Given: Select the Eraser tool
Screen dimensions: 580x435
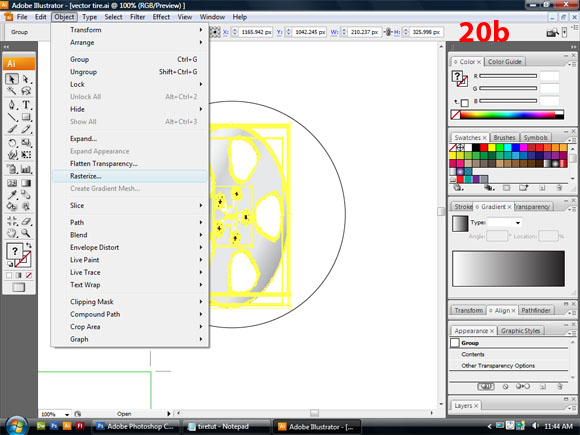Looking at the screenshot, I should click(x=26, y=221).
